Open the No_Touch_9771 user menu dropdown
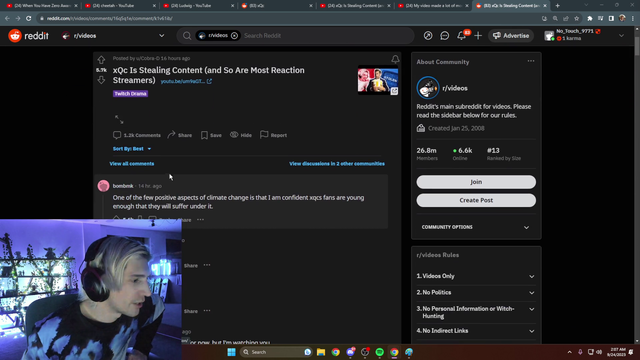Image resolution: width=640 pixels, height=360 pixels. 621,36
